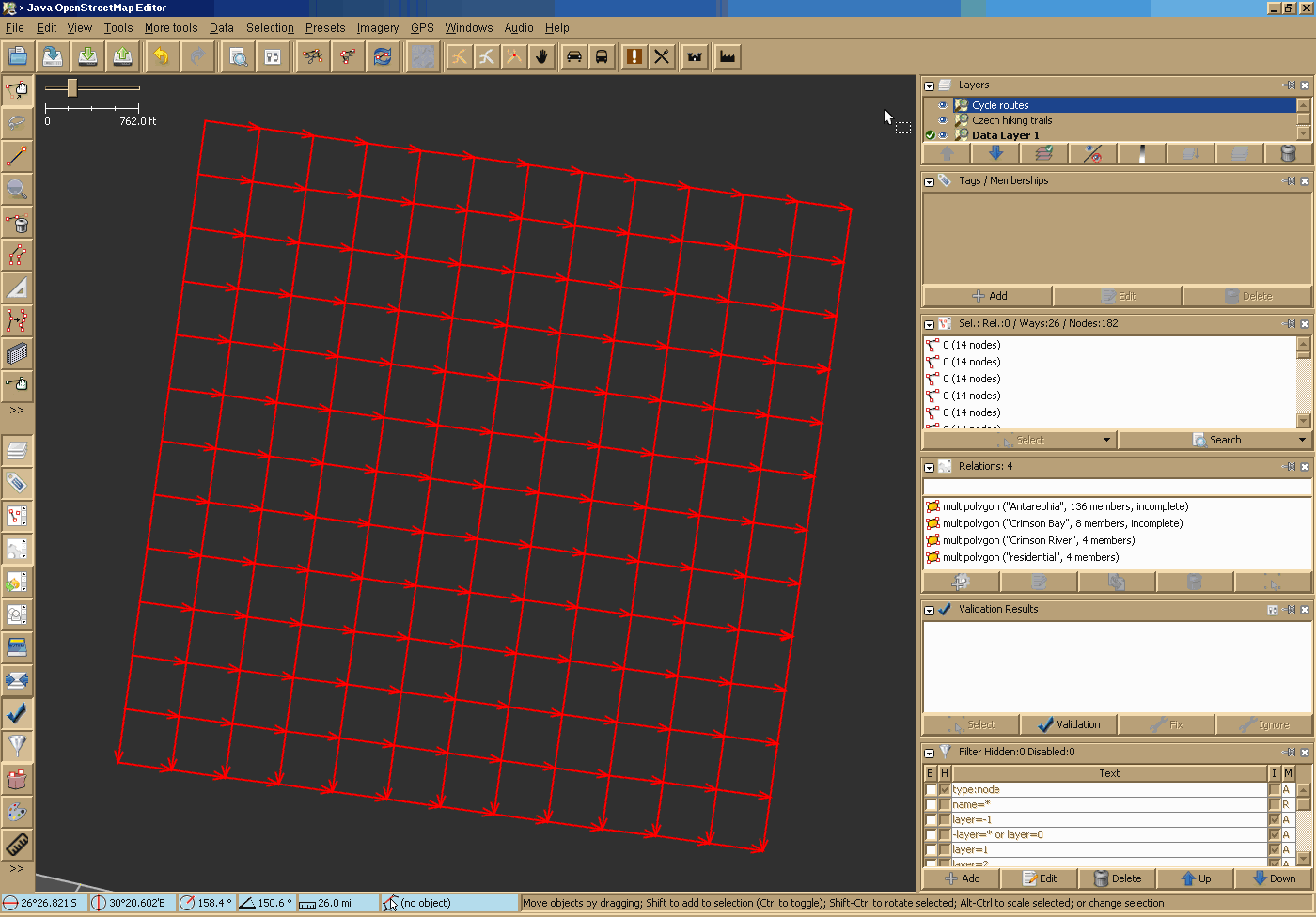Open the Search dropdown arrow
The width and height of the screenshot is (1316, 917).
point(1302,440)
